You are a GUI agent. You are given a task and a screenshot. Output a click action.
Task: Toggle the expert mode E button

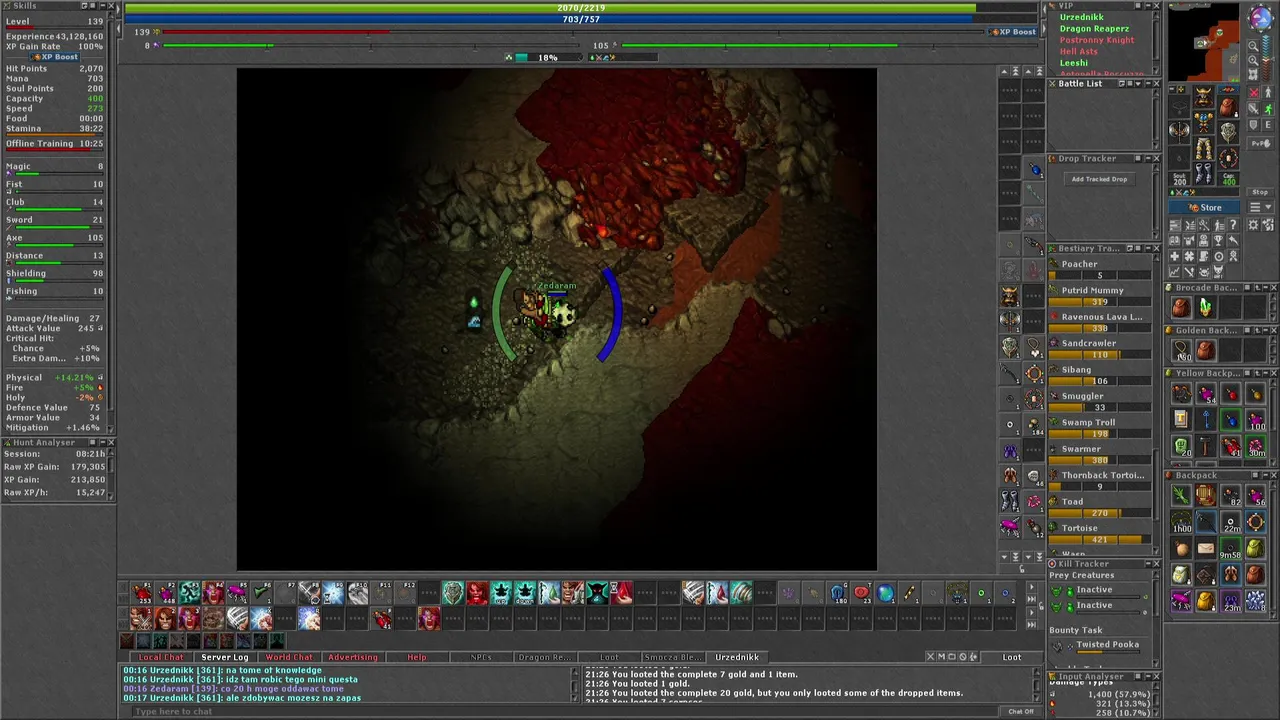[1268, 125]
